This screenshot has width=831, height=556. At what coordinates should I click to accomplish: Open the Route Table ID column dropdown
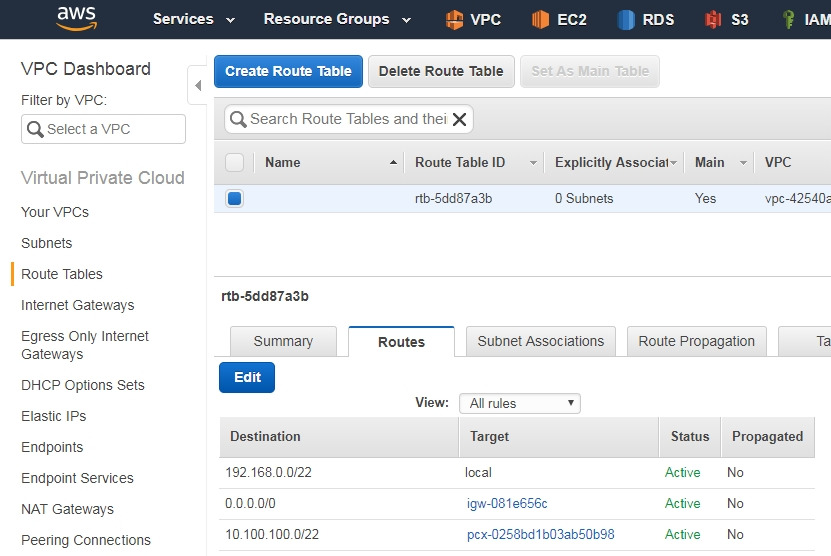tap(533, 163)
